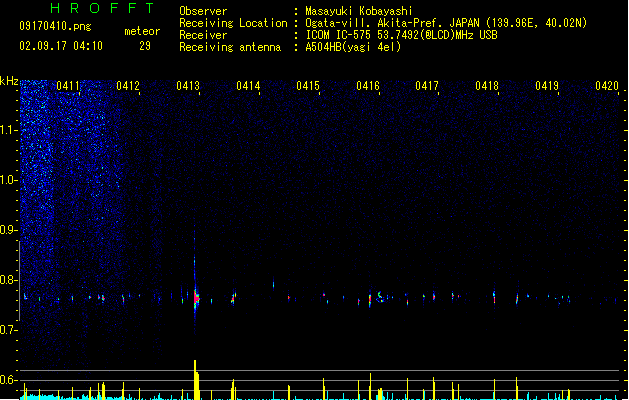Click the 0.8 kHz axis label
Screen dimensions: 629x400
[8, 280]
